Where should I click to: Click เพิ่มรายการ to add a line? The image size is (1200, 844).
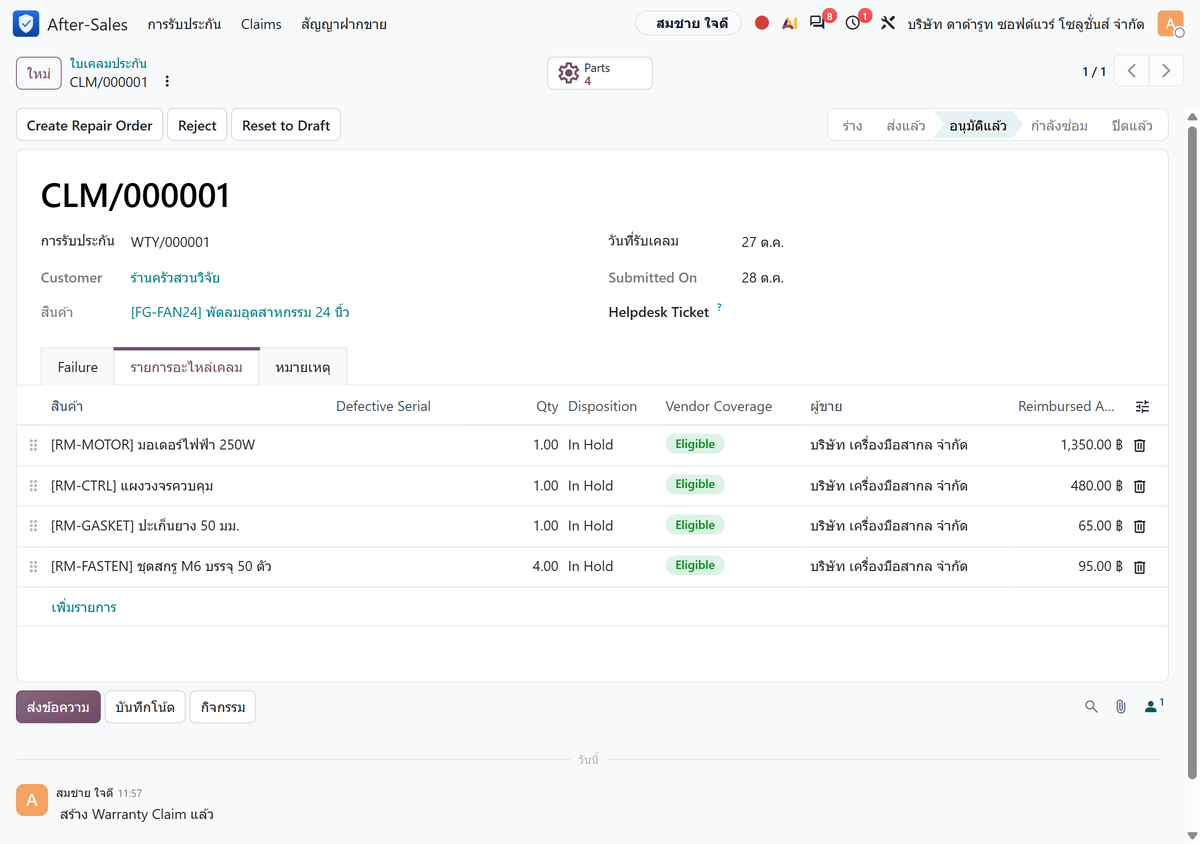pyautogui.click(x=84, y=607)
